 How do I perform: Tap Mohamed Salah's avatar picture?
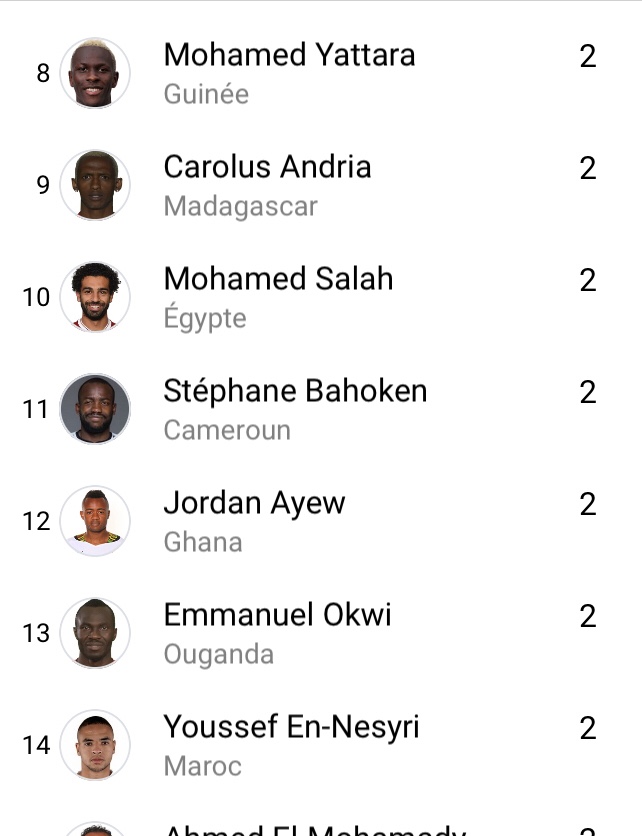[x=95, y=297]
